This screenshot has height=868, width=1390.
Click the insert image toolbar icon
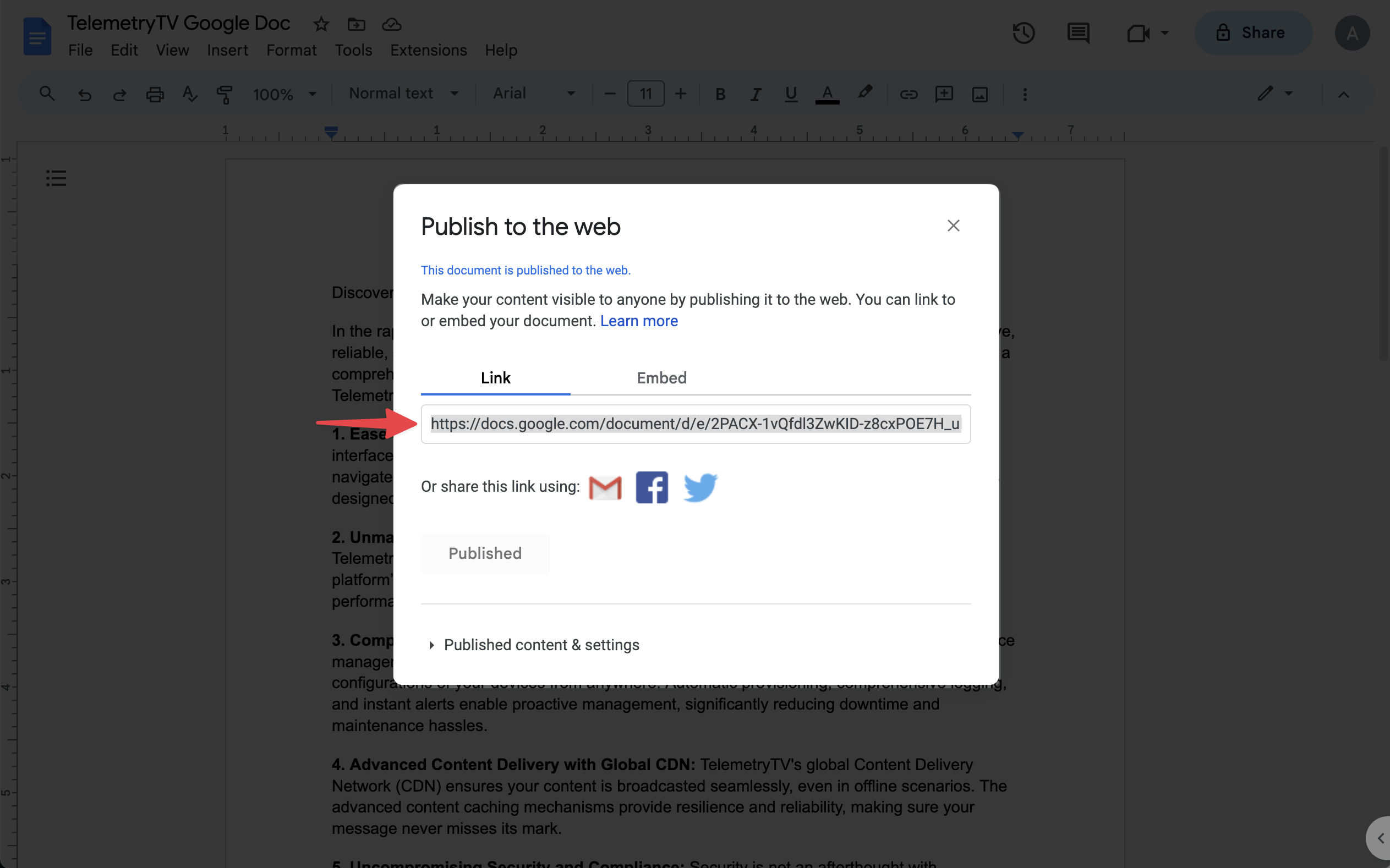pos(979,94)
